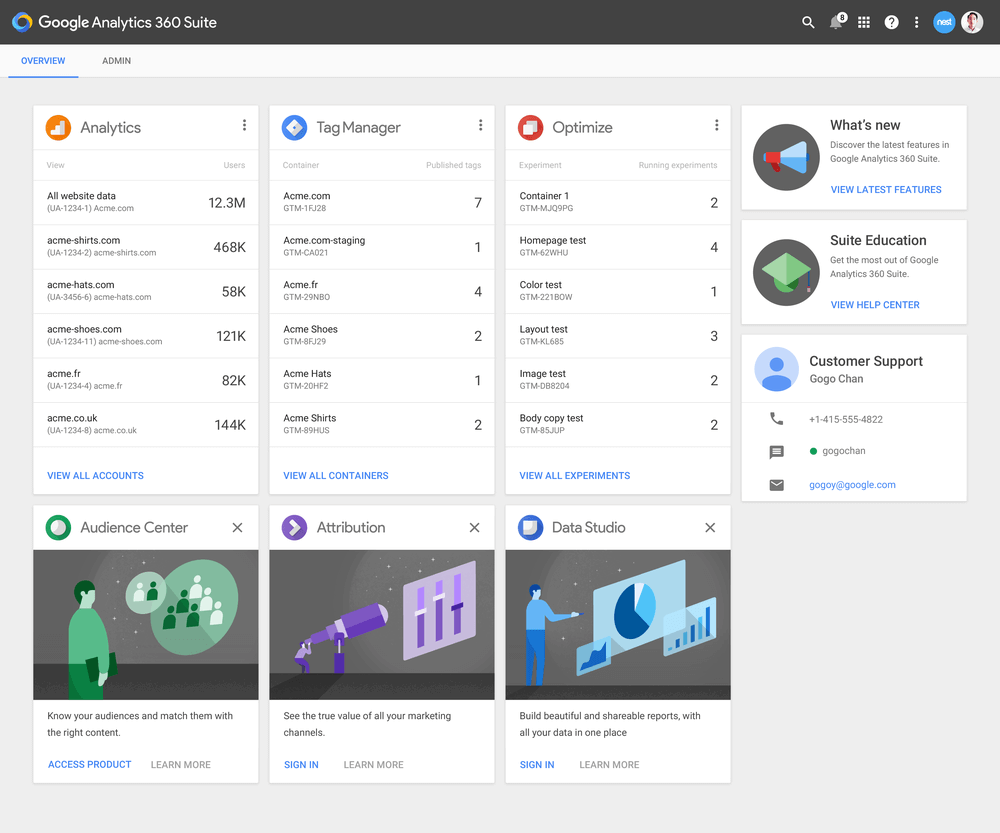Open the Optimize card options menu
Screen dimensions: 1000x833
tap(717, 125)
